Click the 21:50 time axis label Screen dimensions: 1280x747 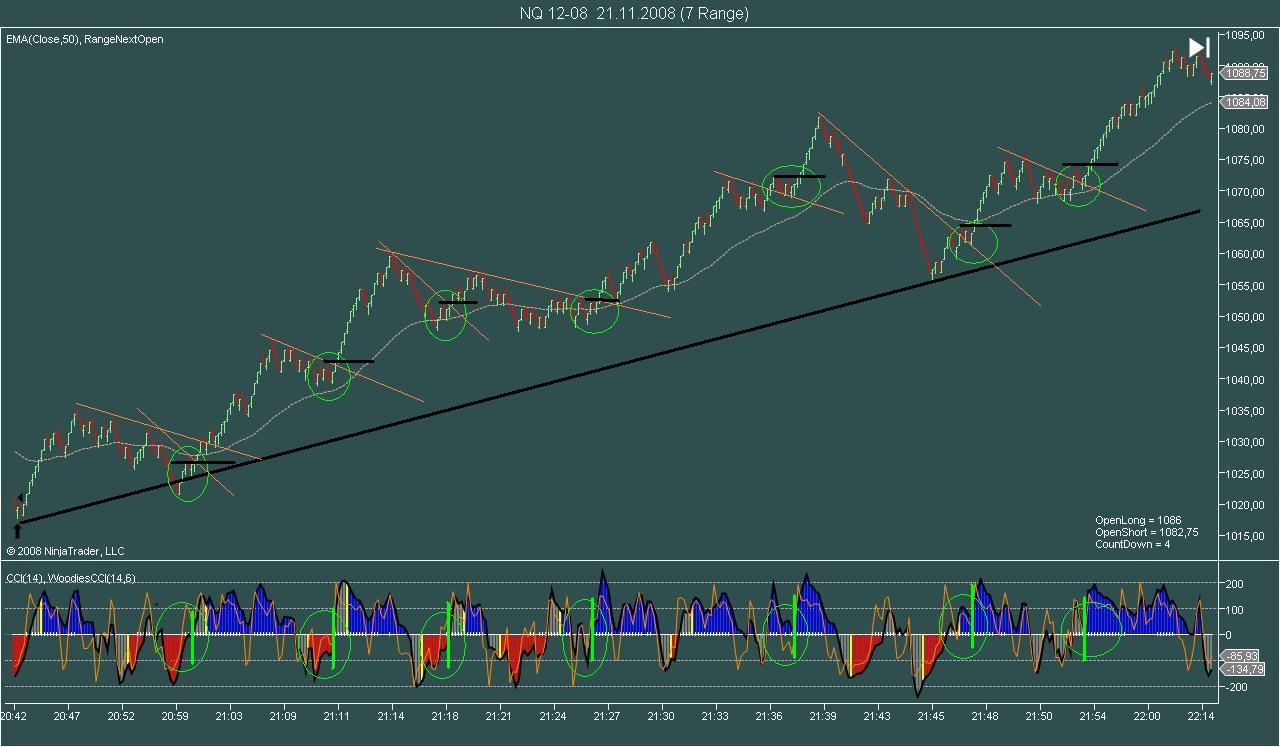pyautogui.click(x=1039, y=716)
